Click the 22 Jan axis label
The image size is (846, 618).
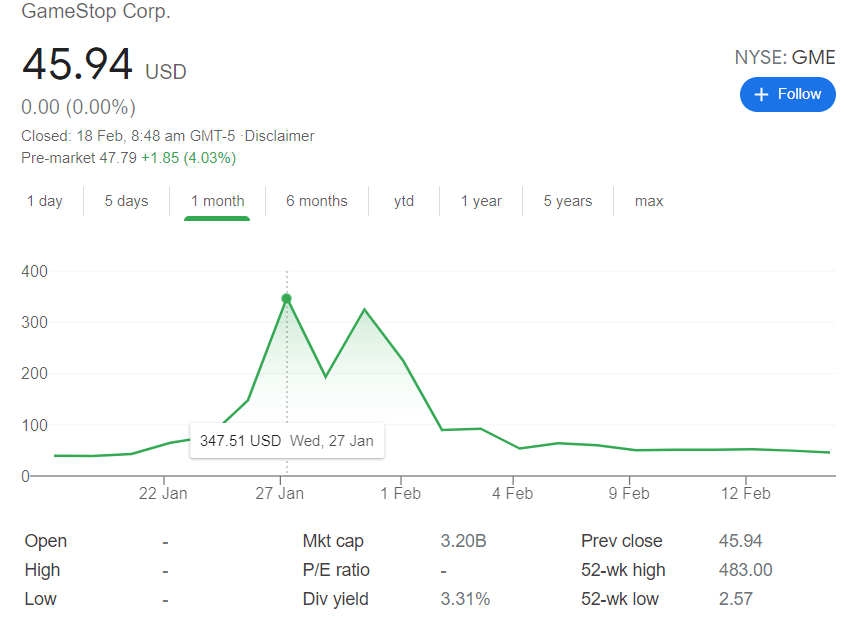click(163, 493)
